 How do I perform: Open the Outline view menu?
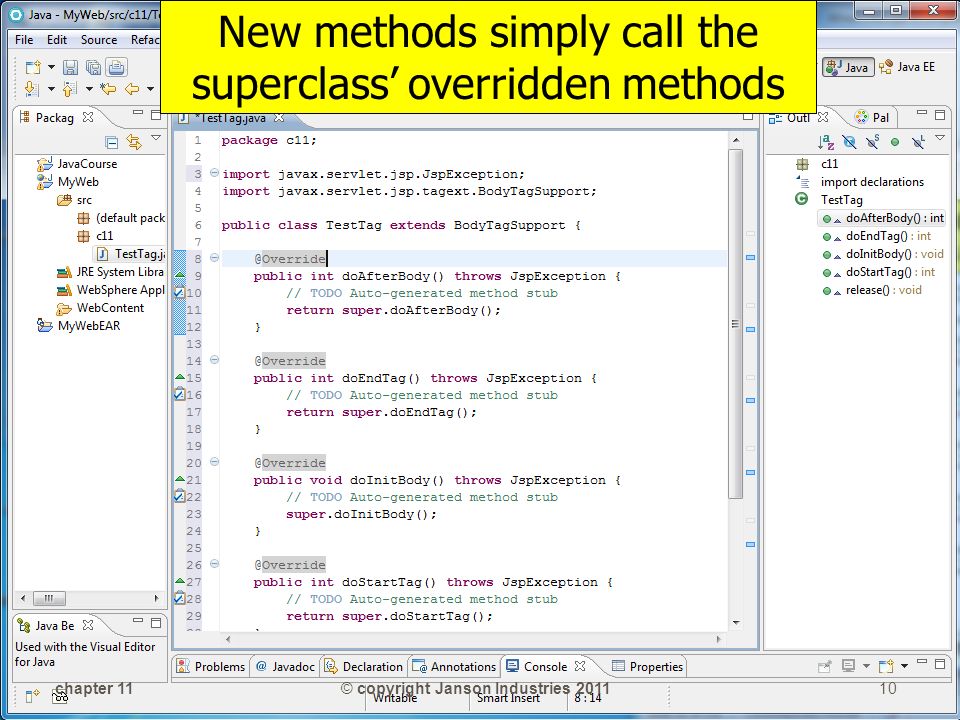[x=940, y=138]
